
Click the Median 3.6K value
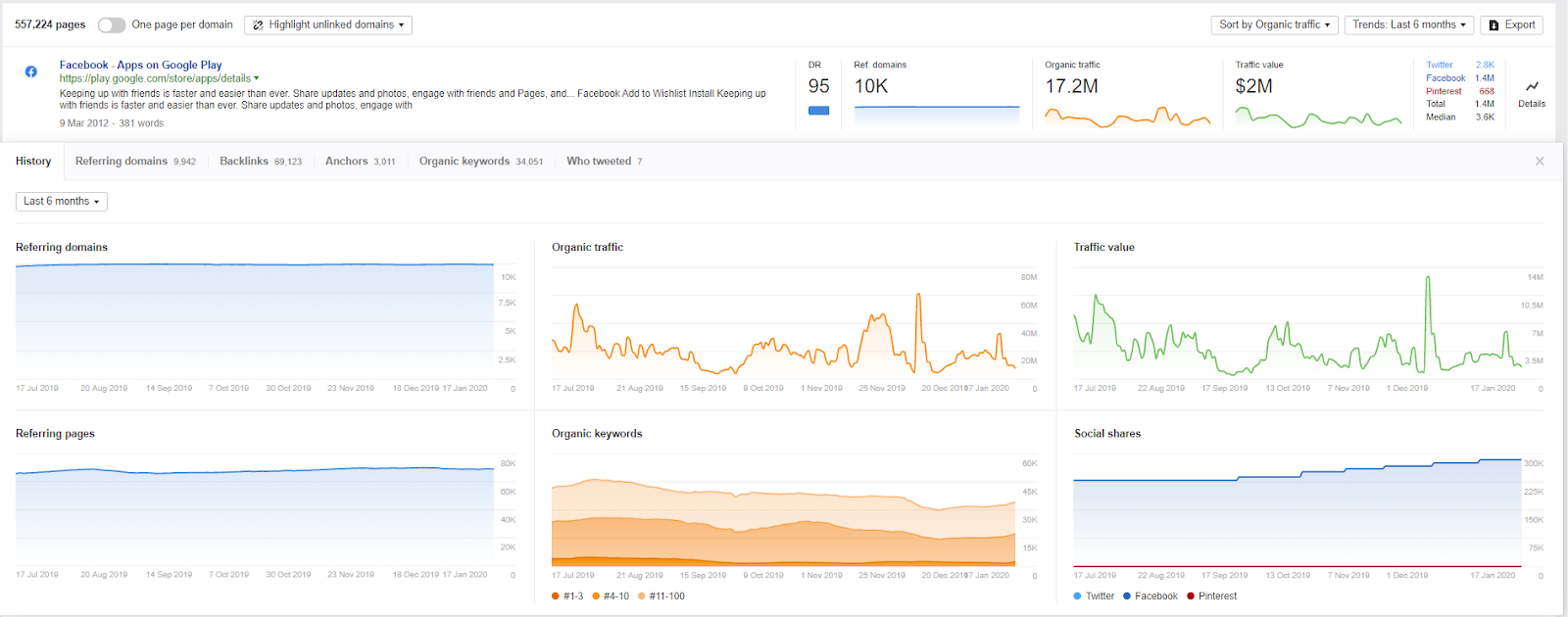[1485, 117]
